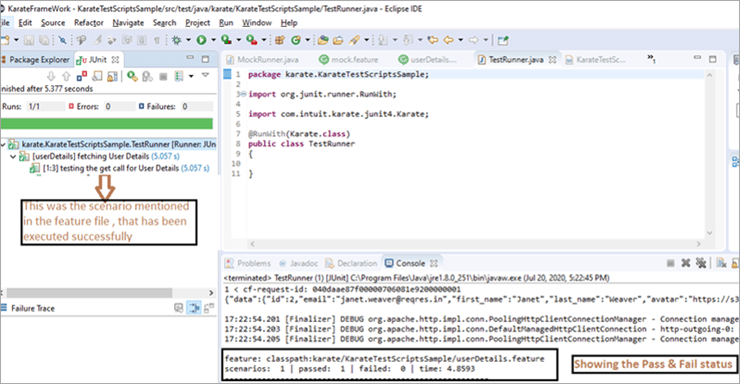Switch to the Javadoc tab
Screen dimensions: 740x384
click(x=299, y=263)
